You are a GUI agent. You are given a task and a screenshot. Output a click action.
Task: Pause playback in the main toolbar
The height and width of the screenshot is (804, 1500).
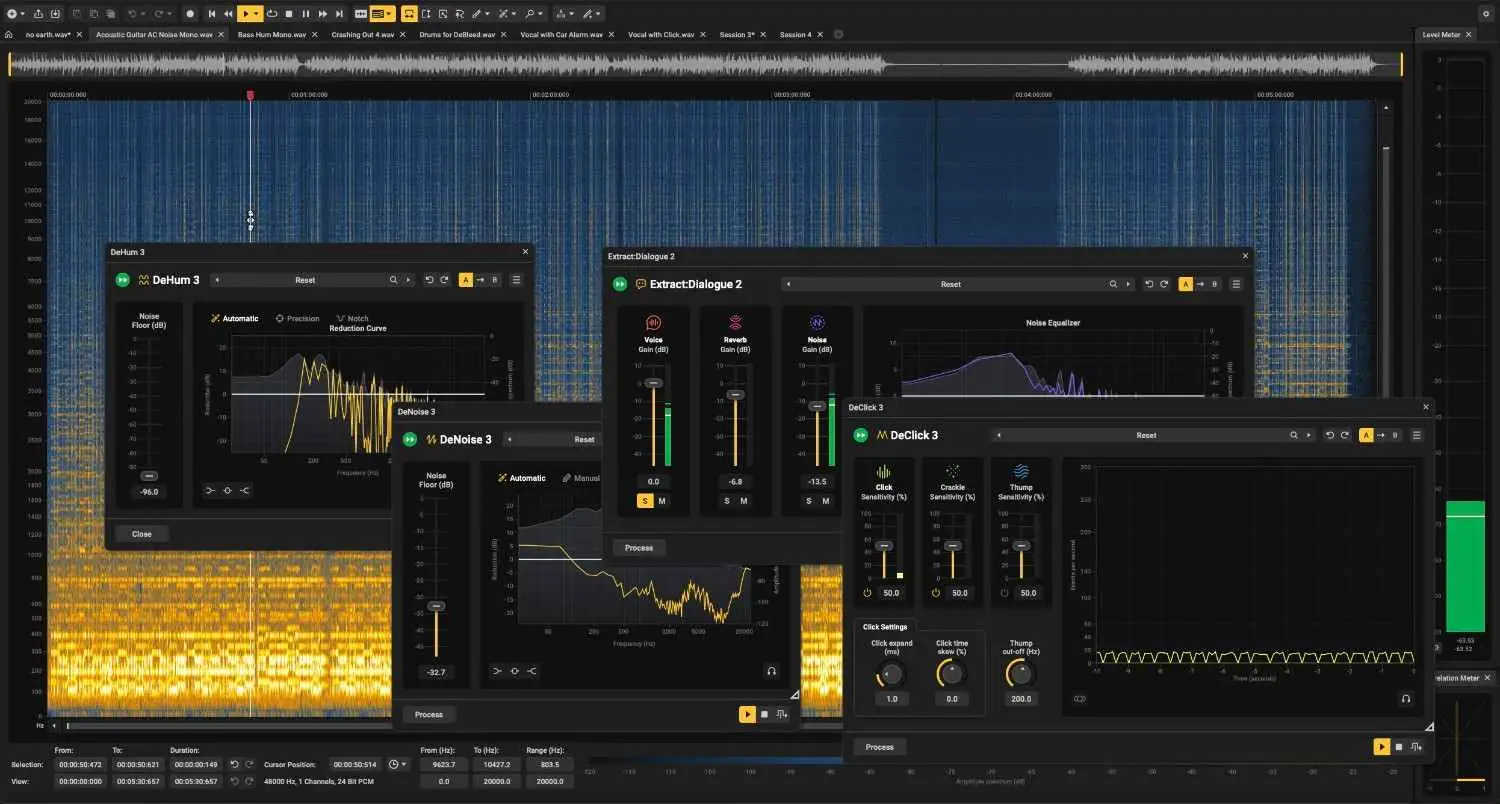click(306, 14)
